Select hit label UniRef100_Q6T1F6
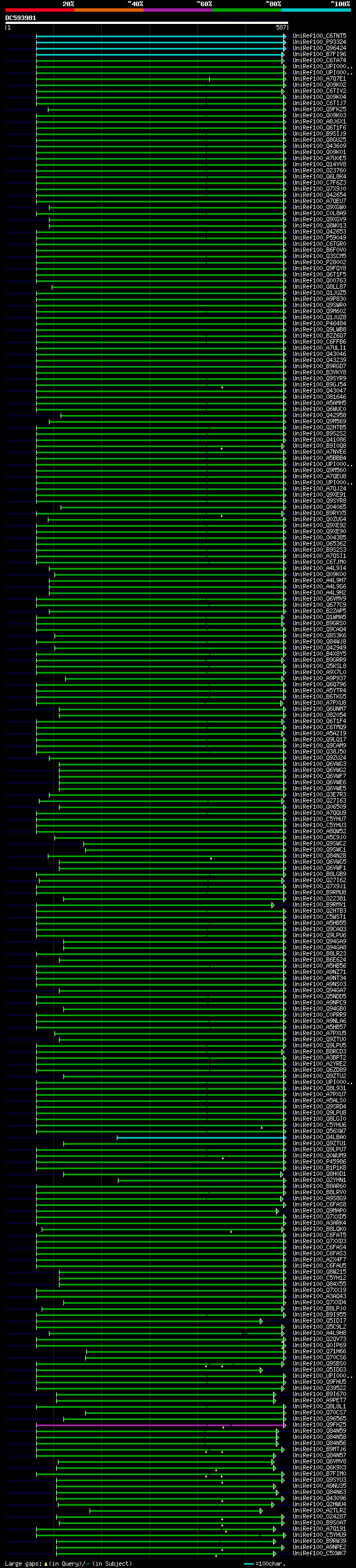The image size is (356, 1568). point(319,128)
